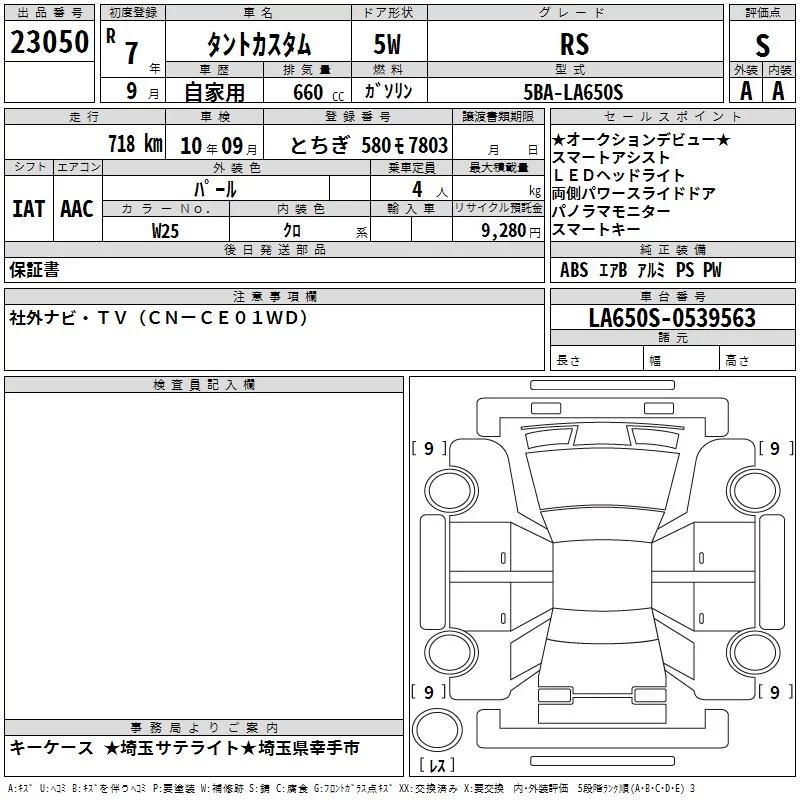This screenshot has width=800, height=800.
Task: Click the inspection date 10年09月
Action: [219, 146]
